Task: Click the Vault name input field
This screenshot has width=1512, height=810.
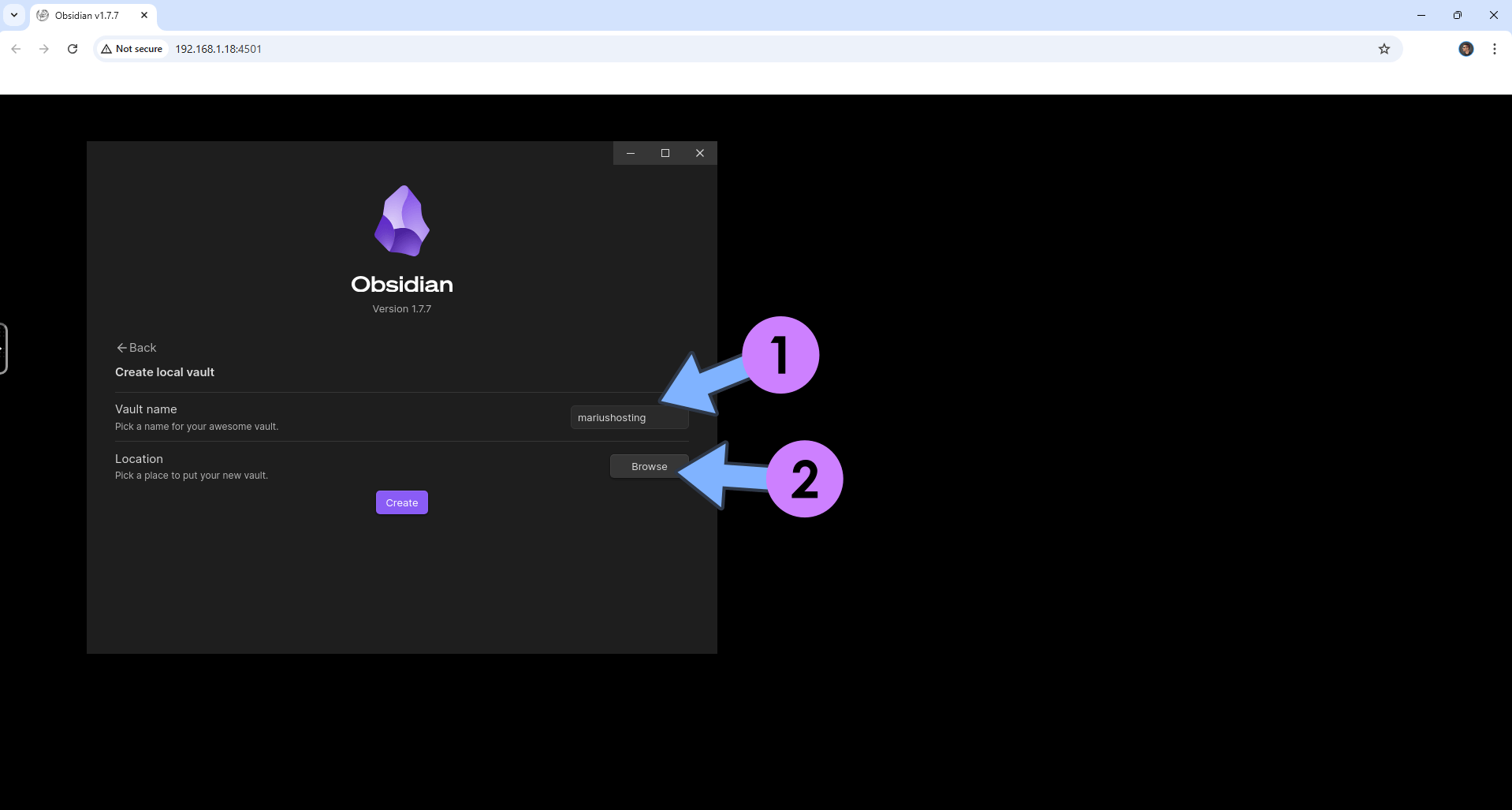Action: (x=629, y=418)
